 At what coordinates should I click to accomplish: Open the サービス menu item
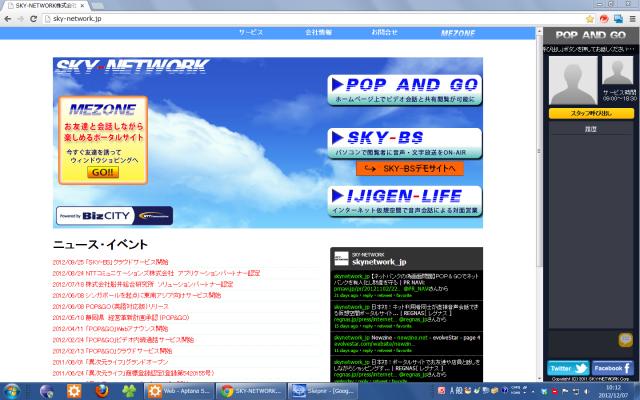pyautogui.click(x=251, y=33)
